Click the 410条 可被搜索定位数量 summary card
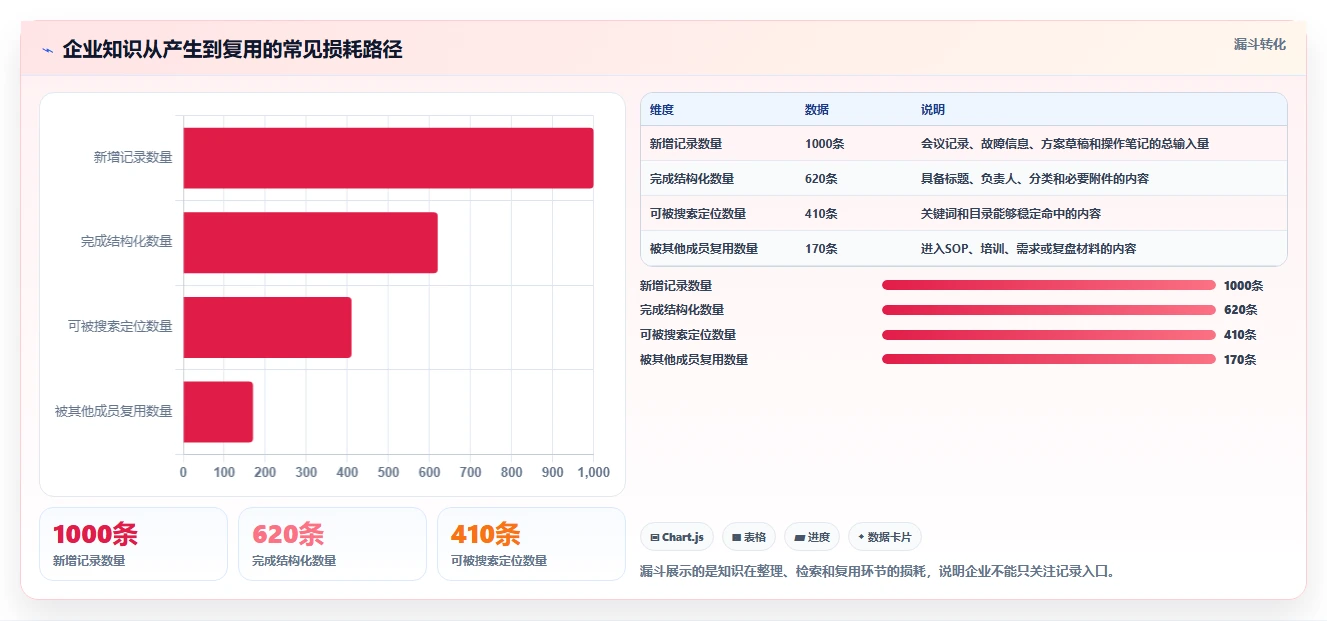Screen dimensions: 1327x621 (531, 544)
